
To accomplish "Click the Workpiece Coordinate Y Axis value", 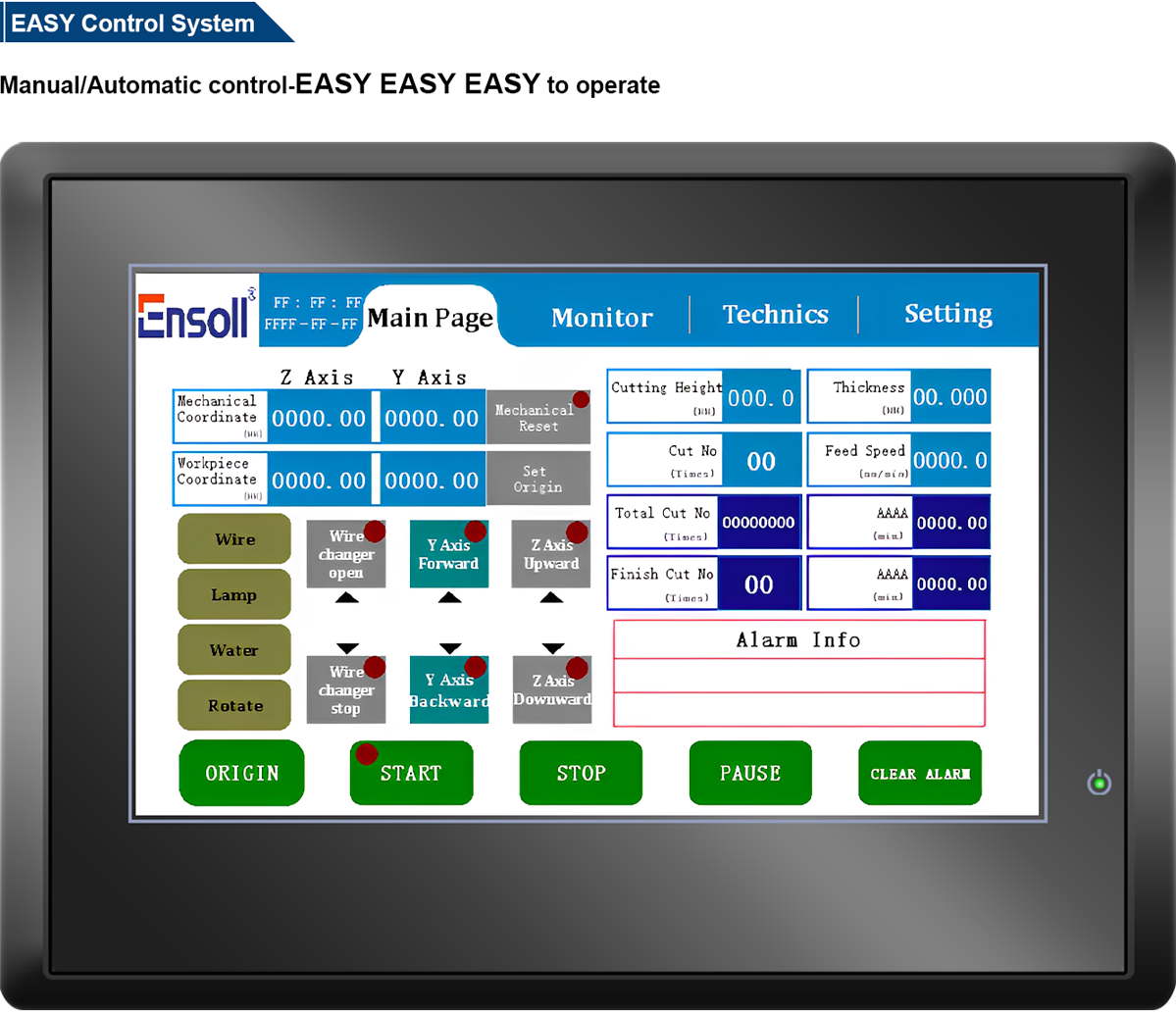I will click(x=432, y=480).
